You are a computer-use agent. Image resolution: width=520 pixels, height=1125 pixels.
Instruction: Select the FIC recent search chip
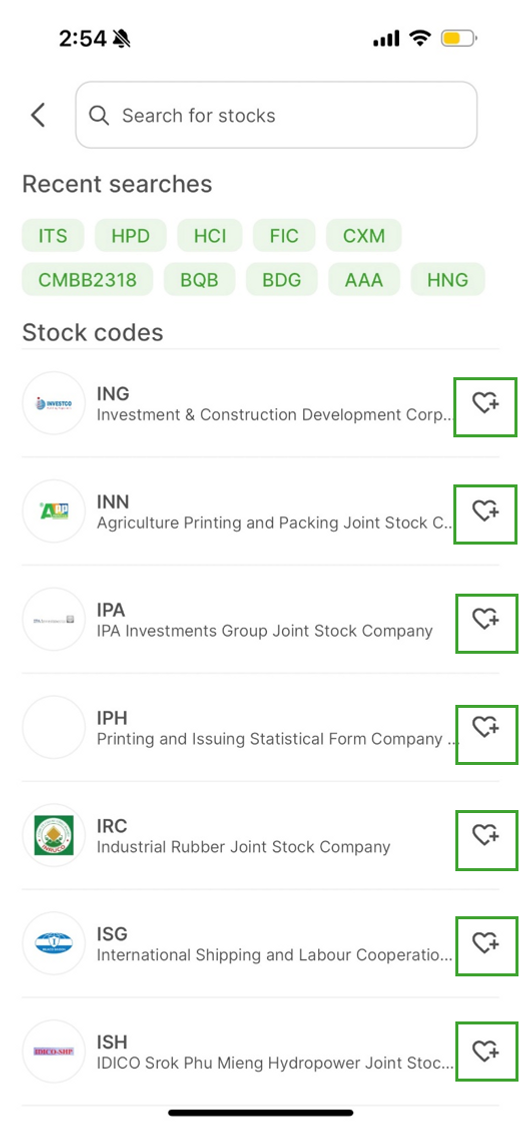click(x=284, y=236)
